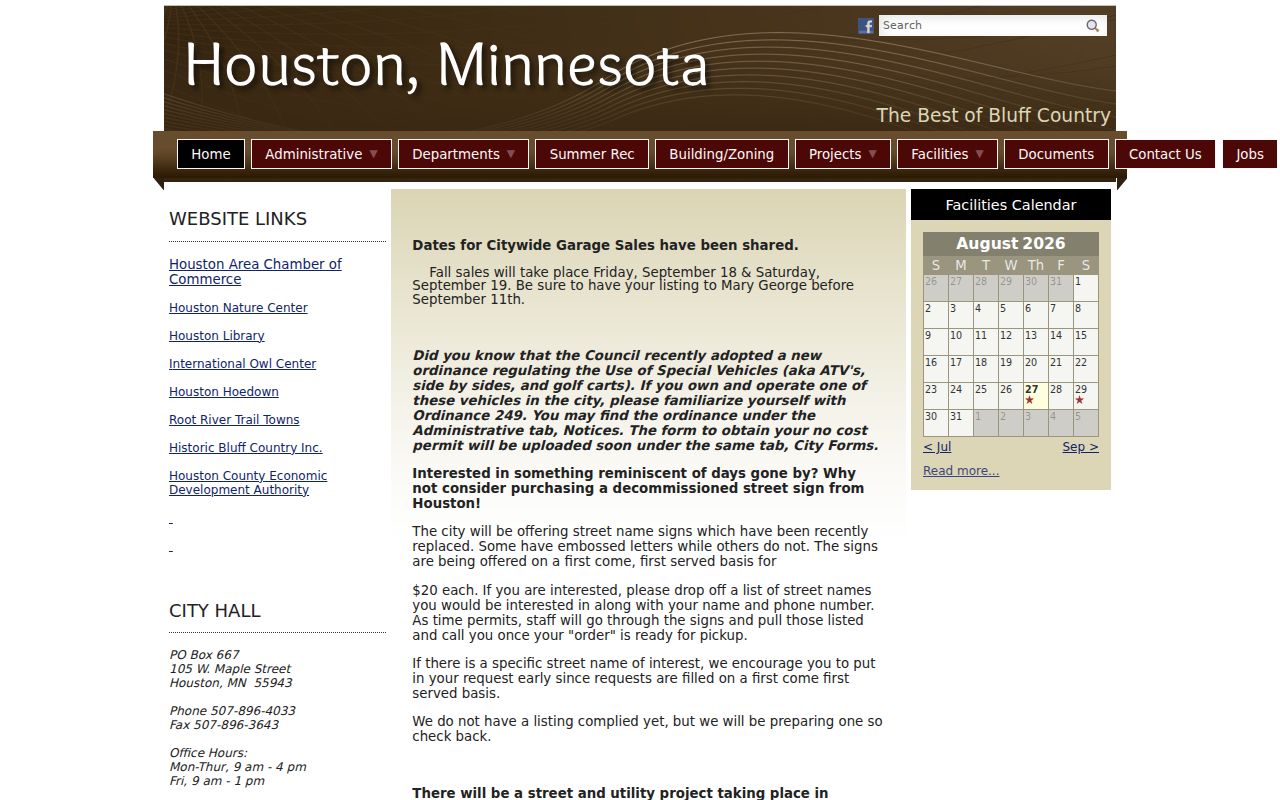Go to next month Sep in calendar

[1080, 447]
